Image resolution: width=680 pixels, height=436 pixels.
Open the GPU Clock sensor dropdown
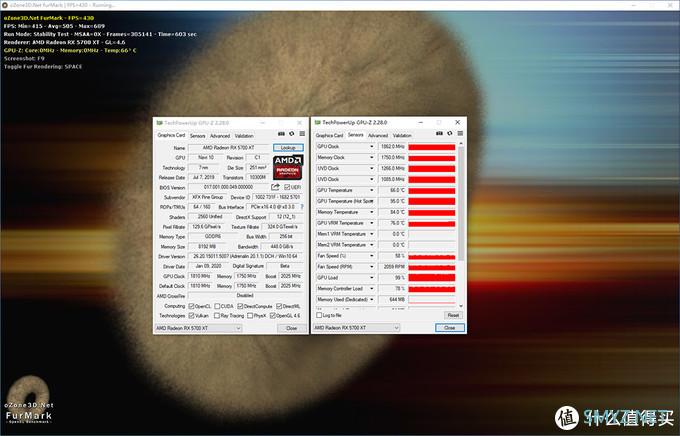coord(372,147)
